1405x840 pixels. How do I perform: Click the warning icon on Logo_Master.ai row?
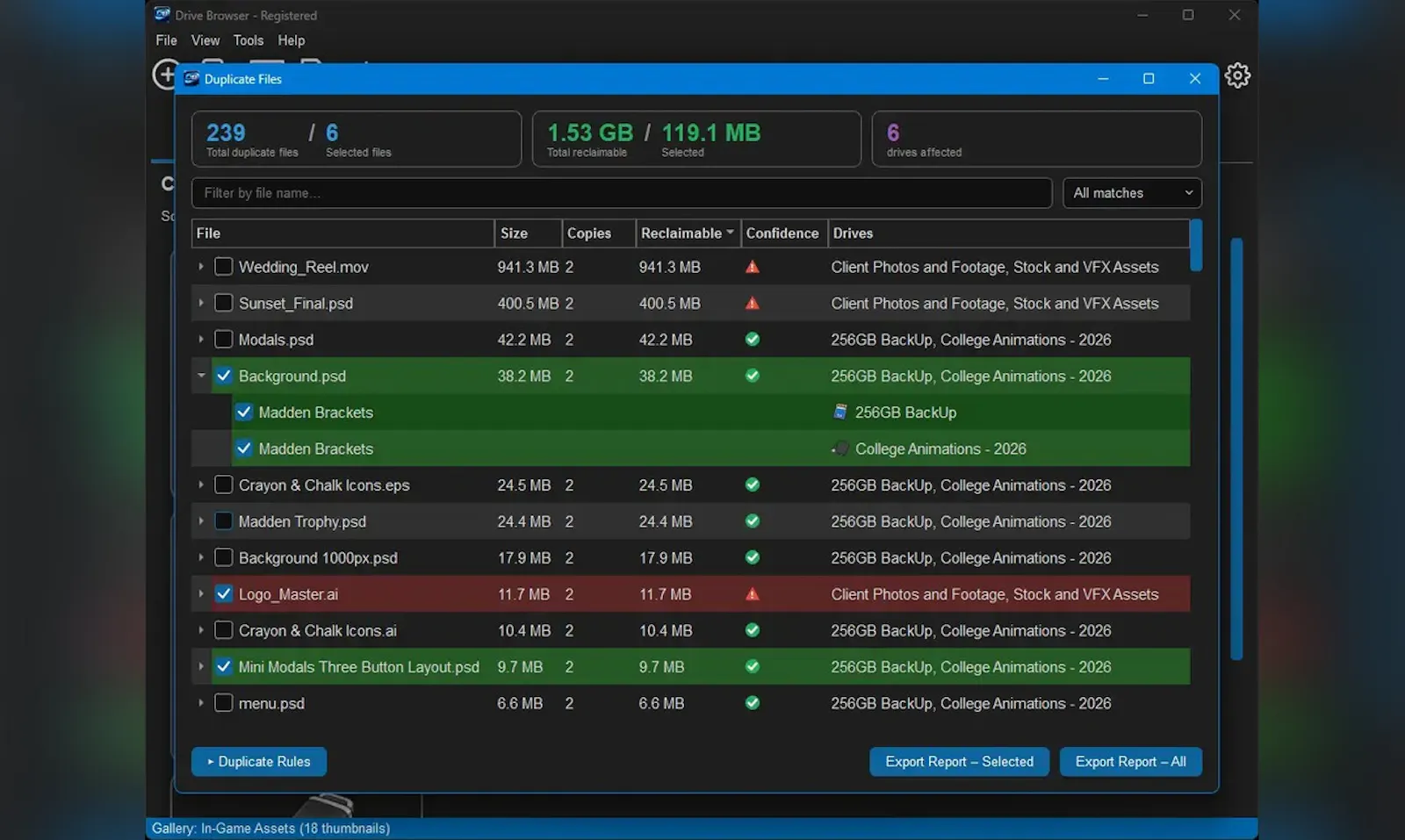point(753,594)
